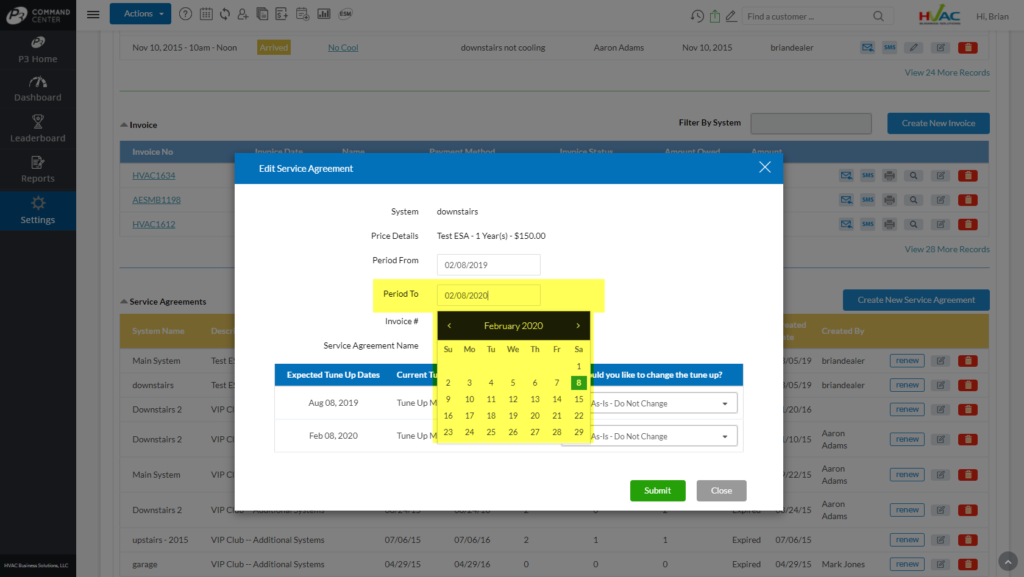Image resolution: width=1024 pixels, height=577 pixels.
Task: Submit the Edit Service Agreement form
Action: coord(657,490)
